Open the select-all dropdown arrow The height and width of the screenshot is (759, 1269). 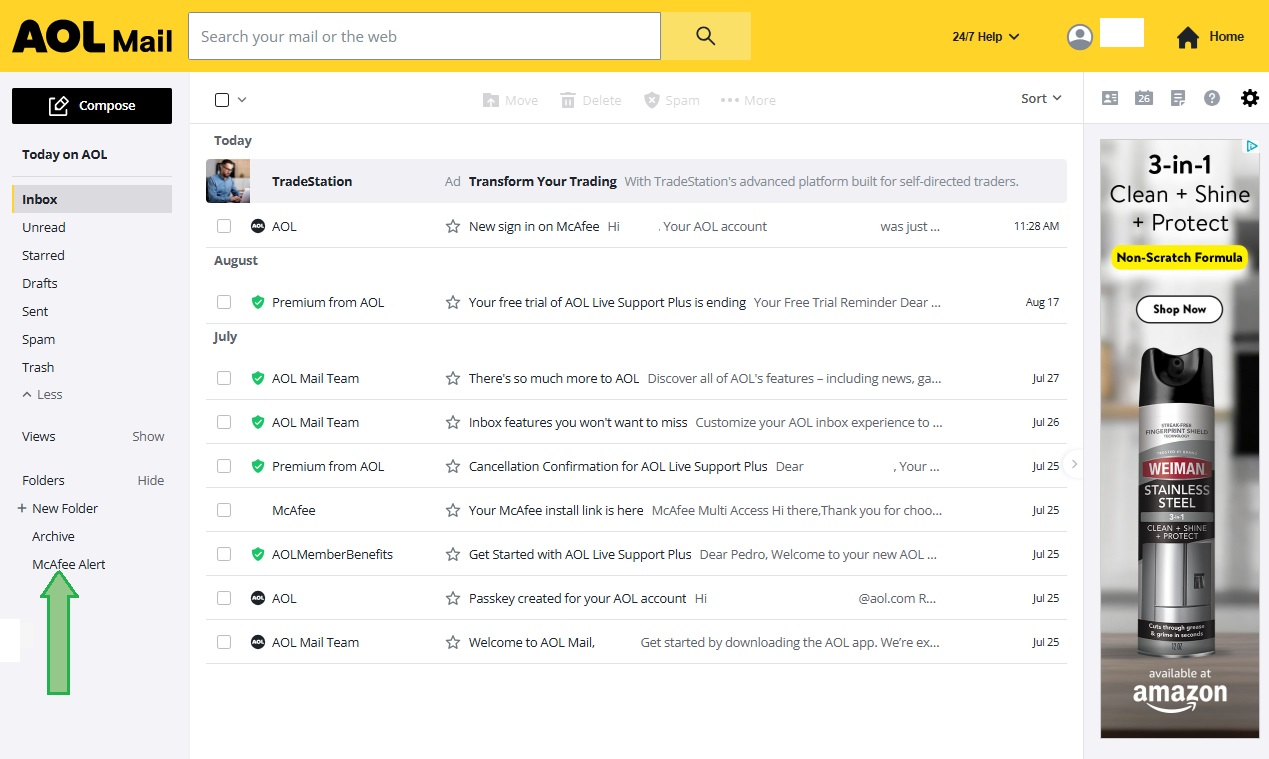[x=242, y=100]
